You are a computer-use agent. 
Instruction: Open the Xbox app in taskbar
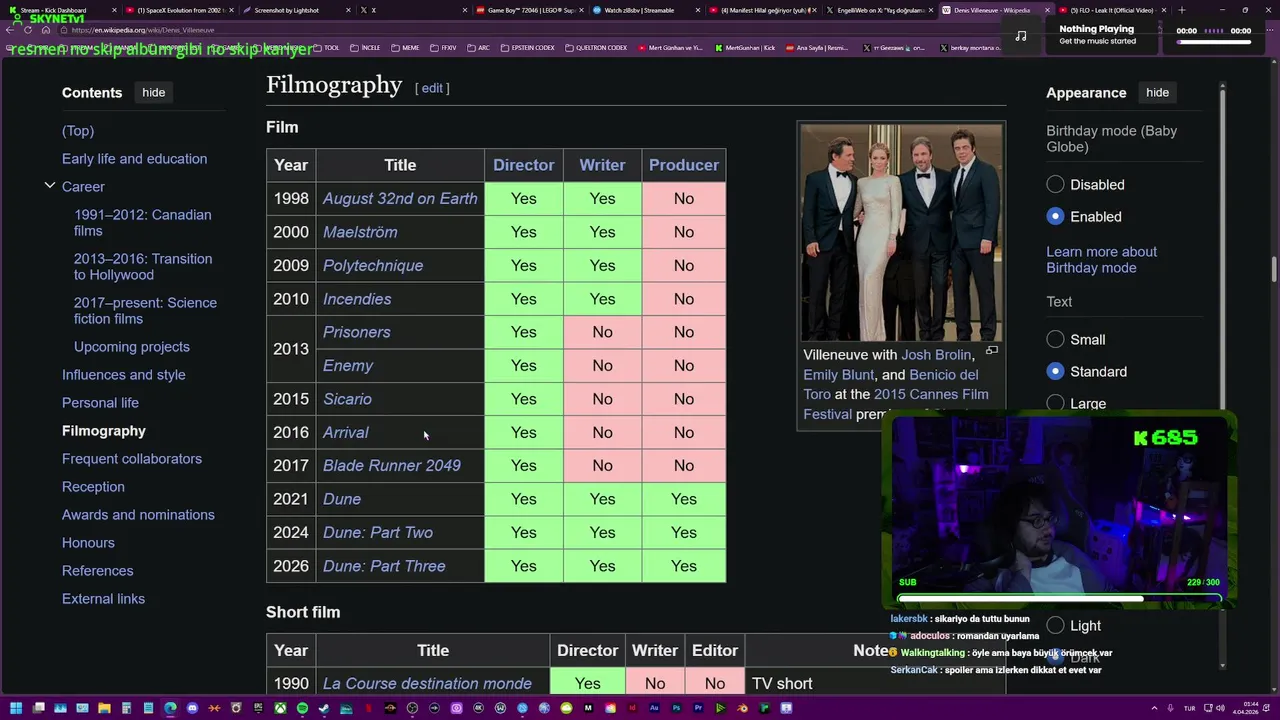280,708
